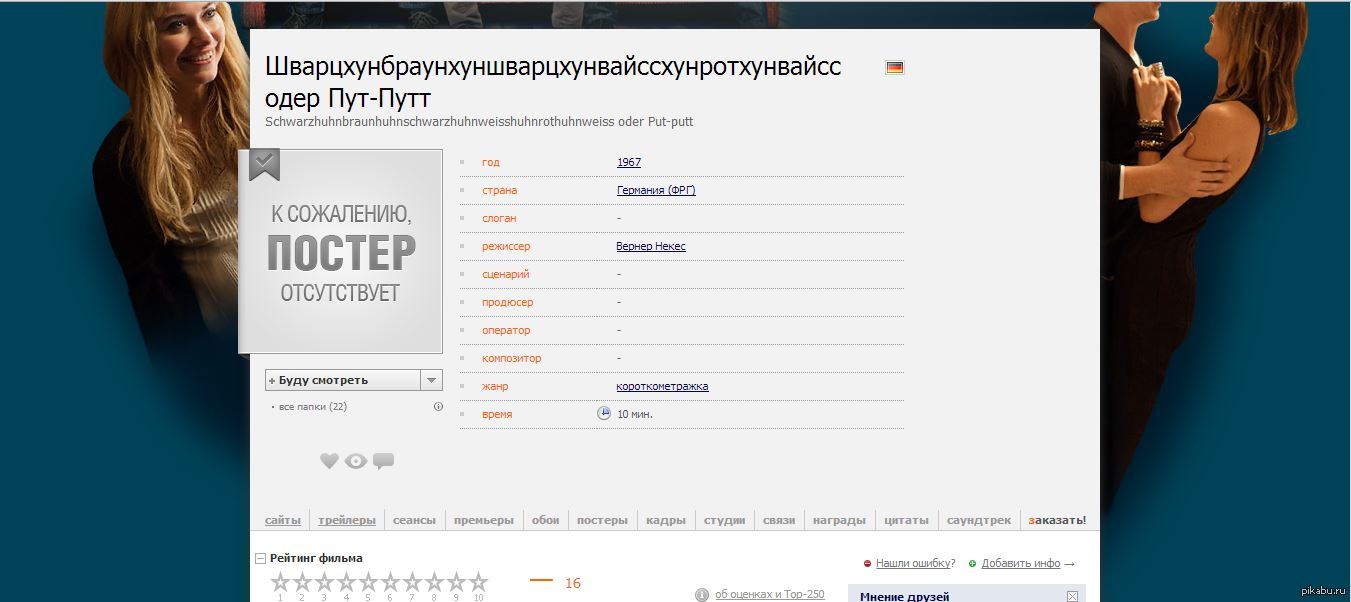
Task: Rate the film with the fifth star
Action: point(368,582)
